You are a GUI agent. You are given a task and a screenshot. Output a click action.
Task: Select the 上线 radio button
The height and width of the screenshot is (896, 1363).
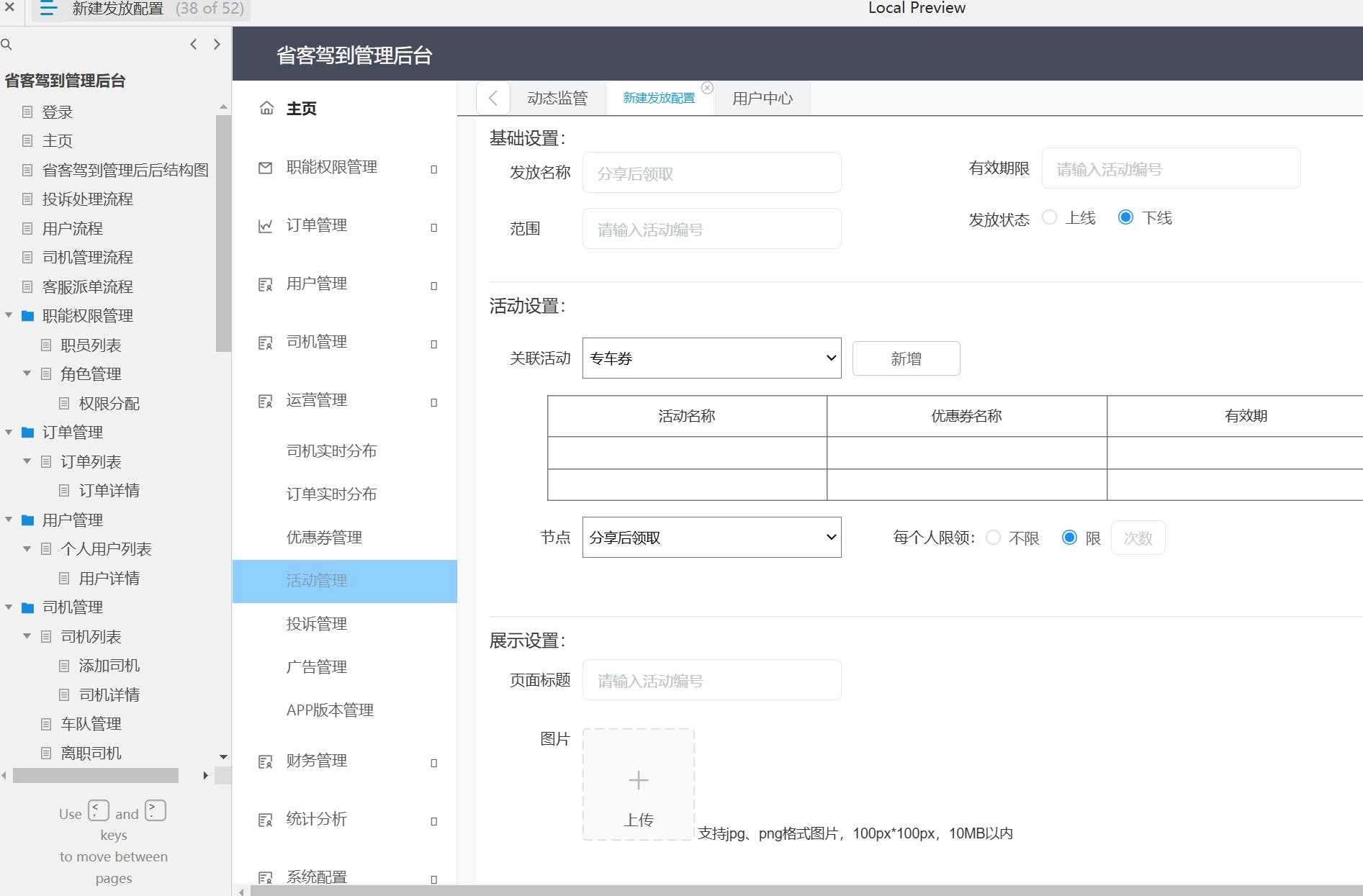coord(1049,217)
